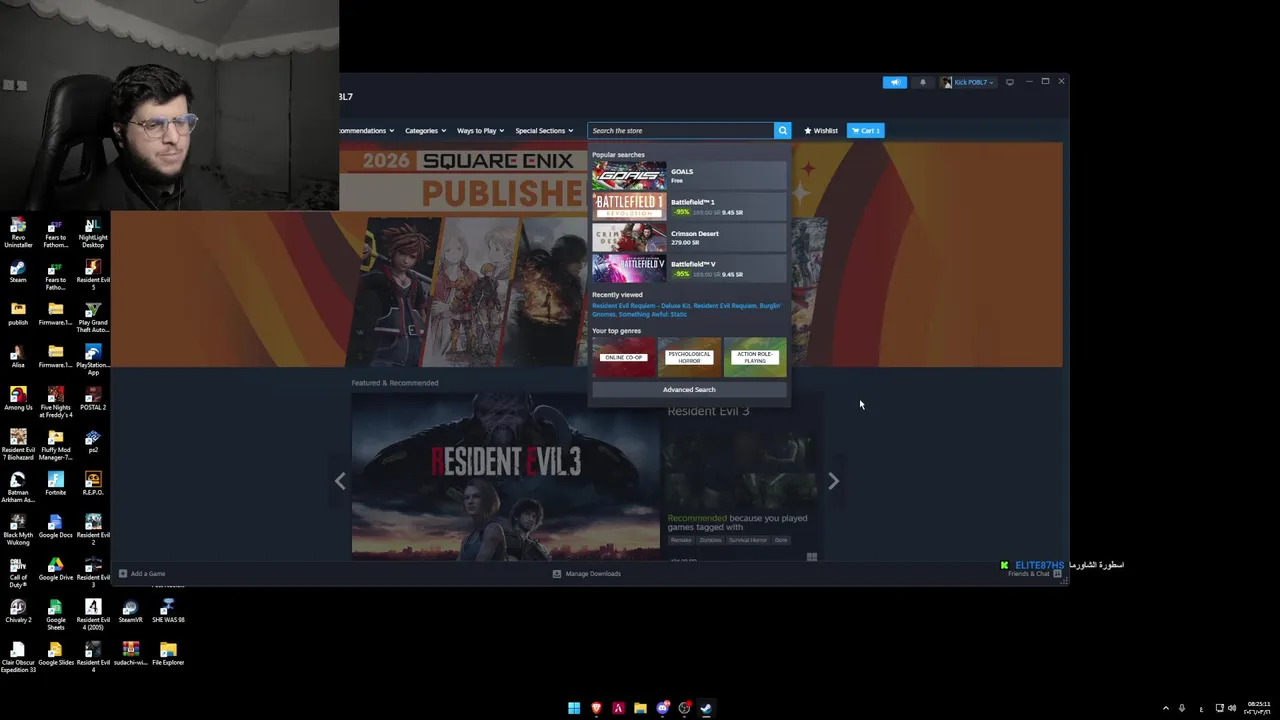Select the POSTAL 2 desktop shortcut
This screenshot has height=720, width=1280.
point(93,399)
